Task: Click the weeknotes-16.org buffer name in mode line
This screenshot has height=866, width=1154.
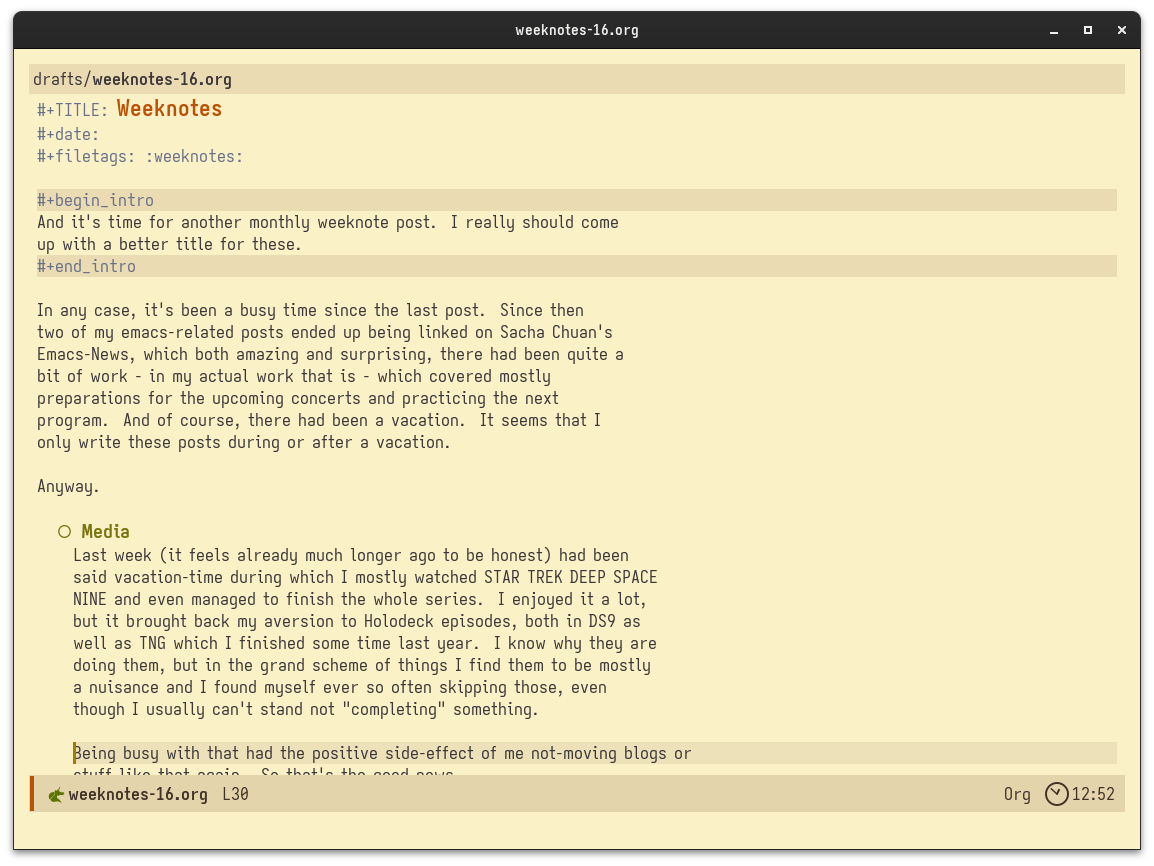Action: [138, 794]
